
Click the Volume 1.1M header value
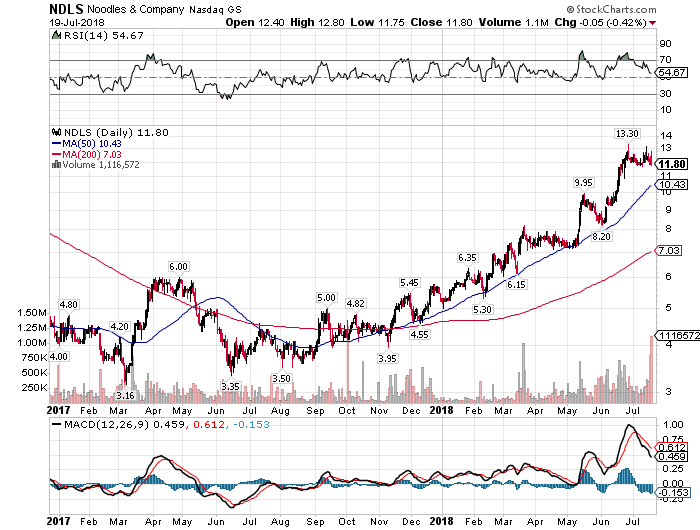coord(513,22)
